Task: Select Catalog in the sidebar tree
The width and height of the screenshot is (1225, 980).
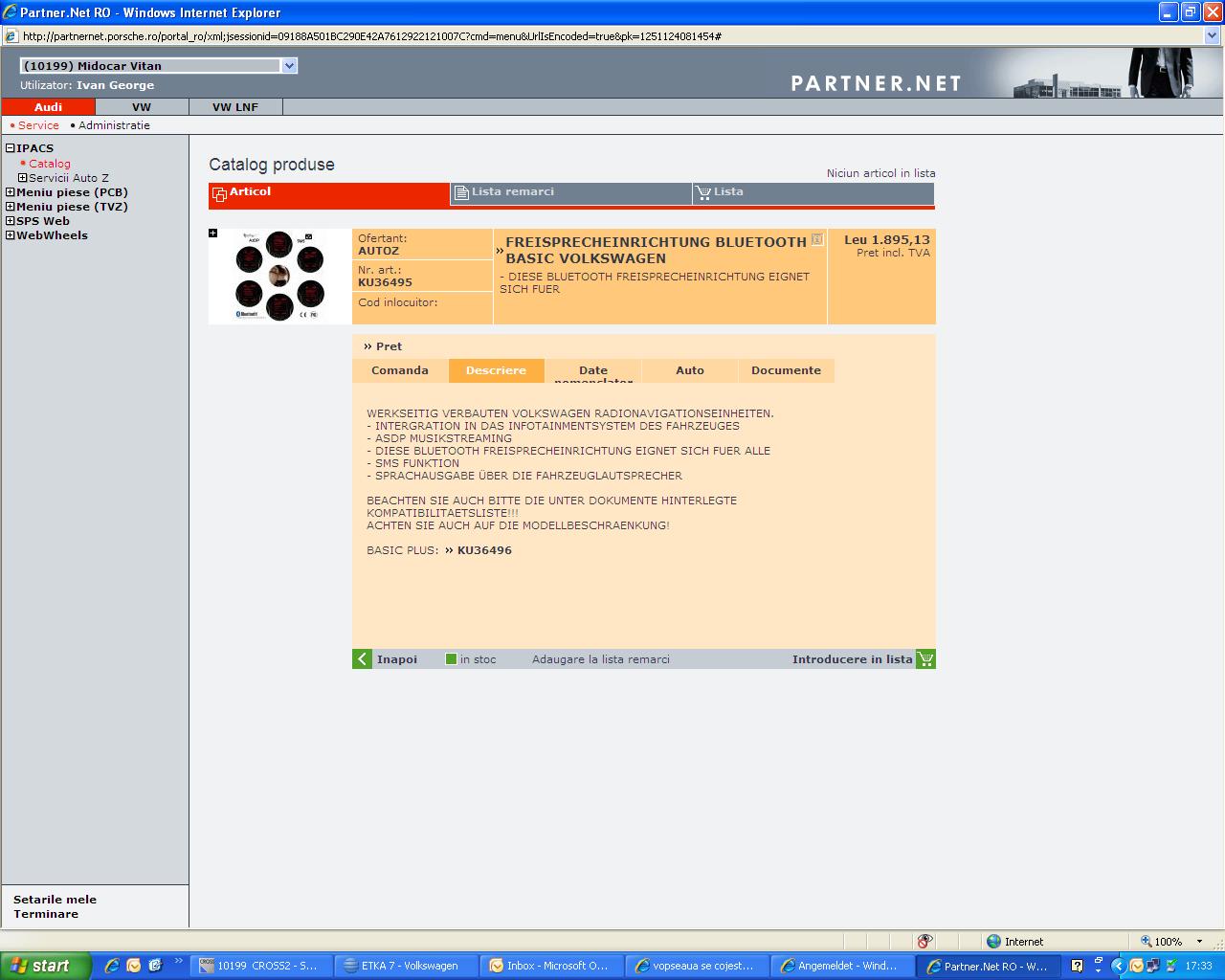Action: coord(50,164)
